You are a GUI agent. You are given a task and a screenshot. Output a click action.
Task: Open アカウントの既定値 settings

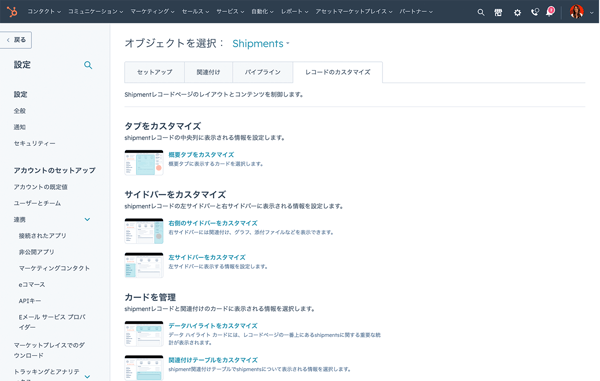[x=41, y=187]
